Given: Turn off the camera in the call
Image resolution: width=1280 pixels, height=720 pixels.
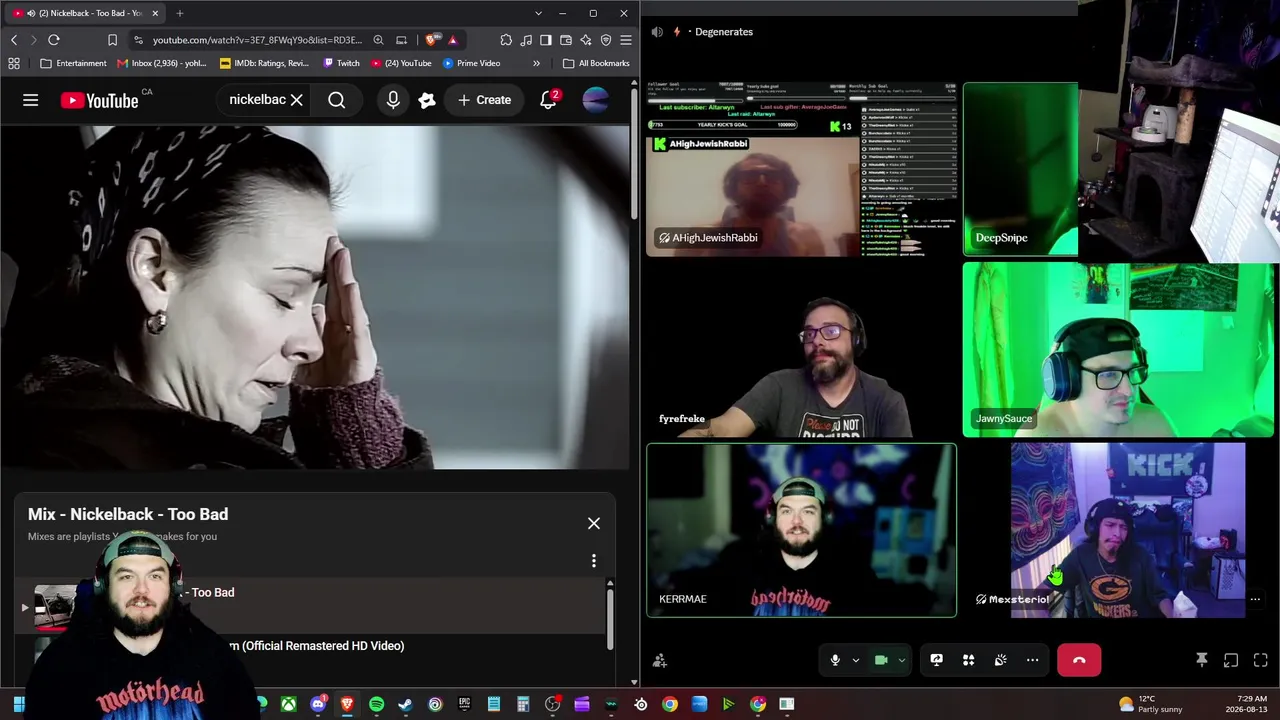Looking at the screenshot, I should pos(881,660).
